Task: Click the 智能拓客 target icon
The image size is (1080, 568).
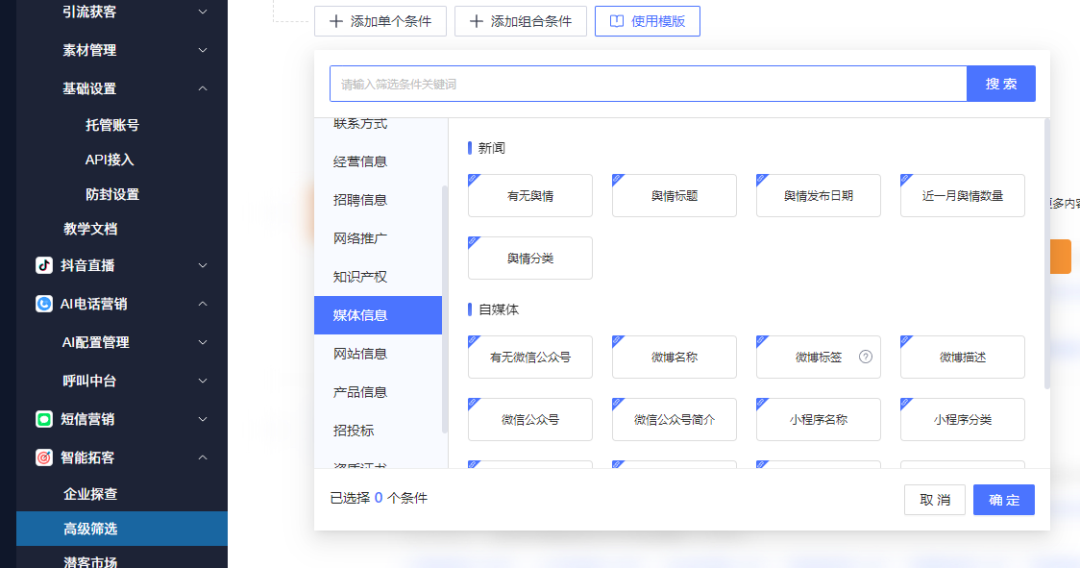Action: [44, 457]
